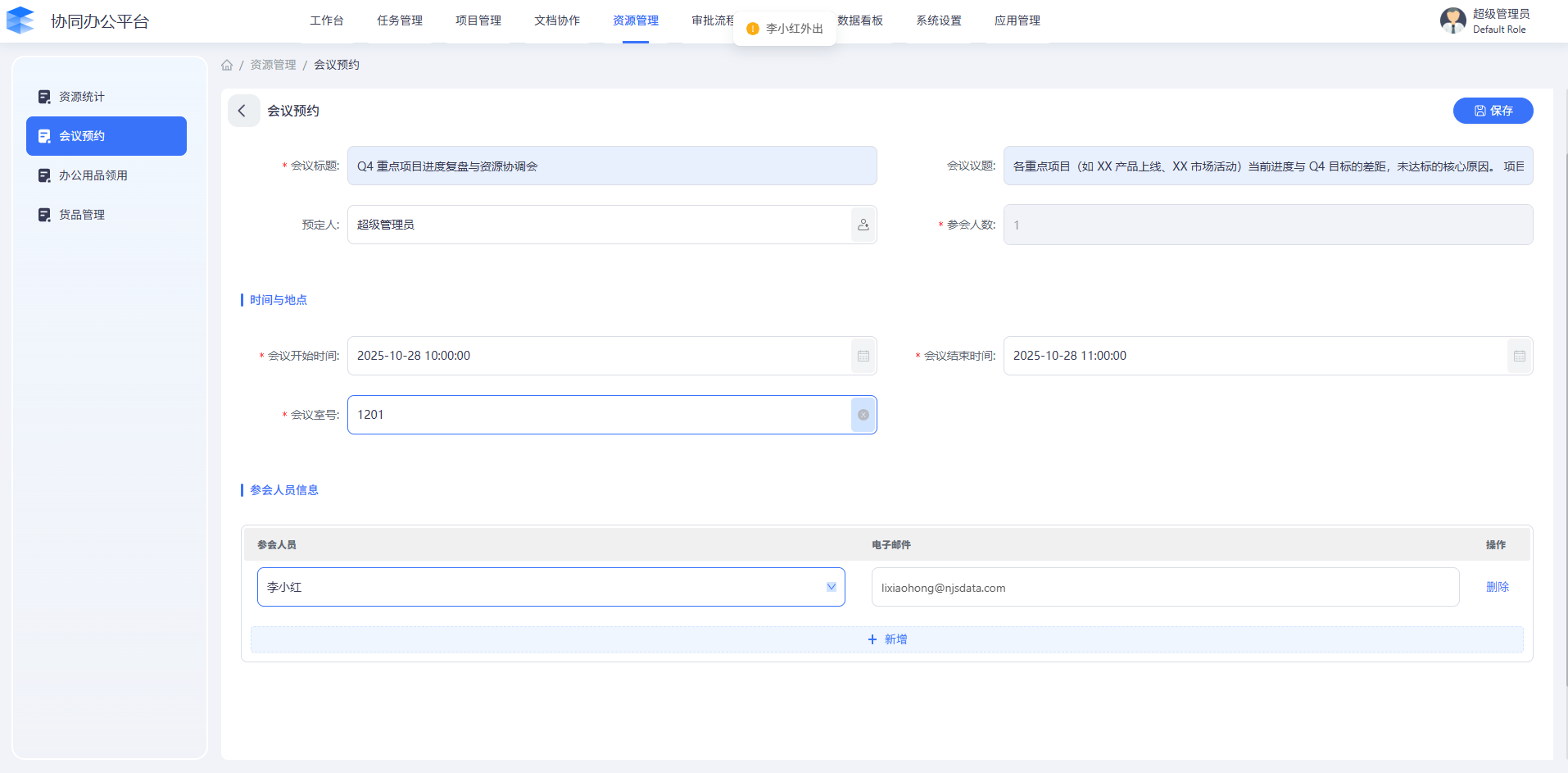The width and height of the screenshot is (1568, 773).
Task: Click the 电子邮件 input field
Action: click(x=1164, y=587)
